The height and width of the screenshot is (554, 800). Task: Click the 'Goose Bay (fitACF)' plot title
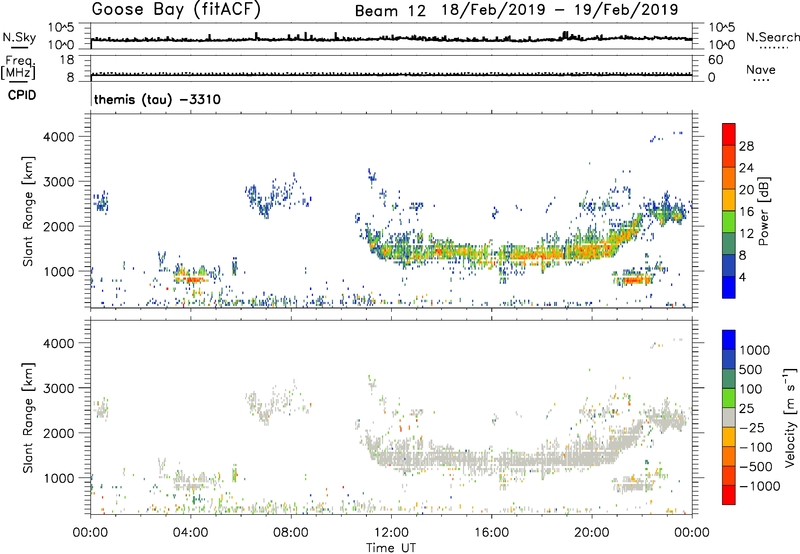coord(176,10)
